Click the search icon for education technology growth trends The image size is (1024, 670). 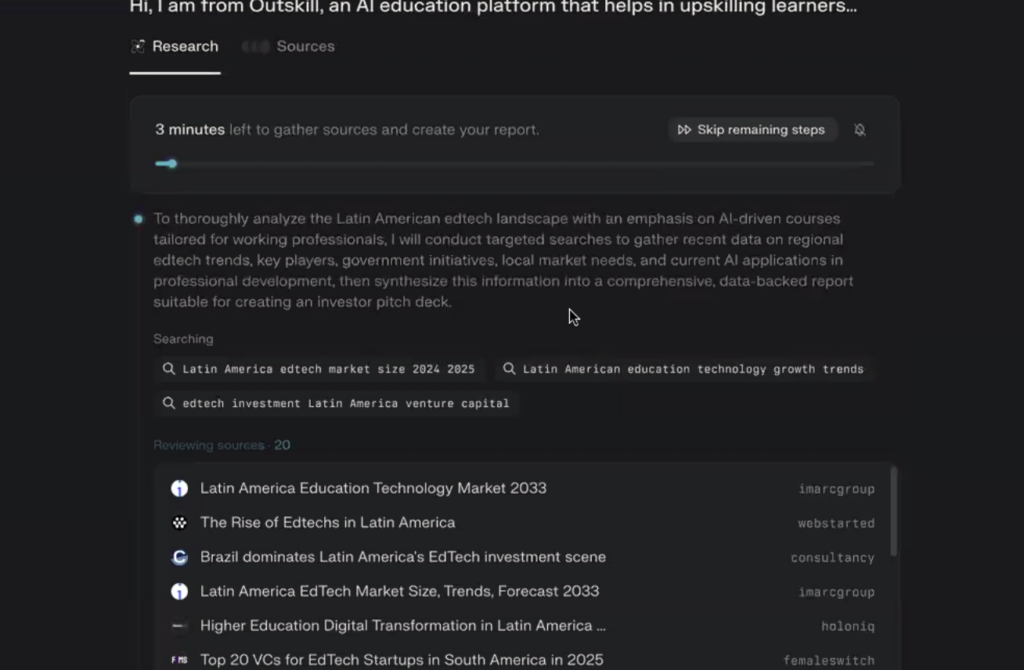[x=509, y=369]
